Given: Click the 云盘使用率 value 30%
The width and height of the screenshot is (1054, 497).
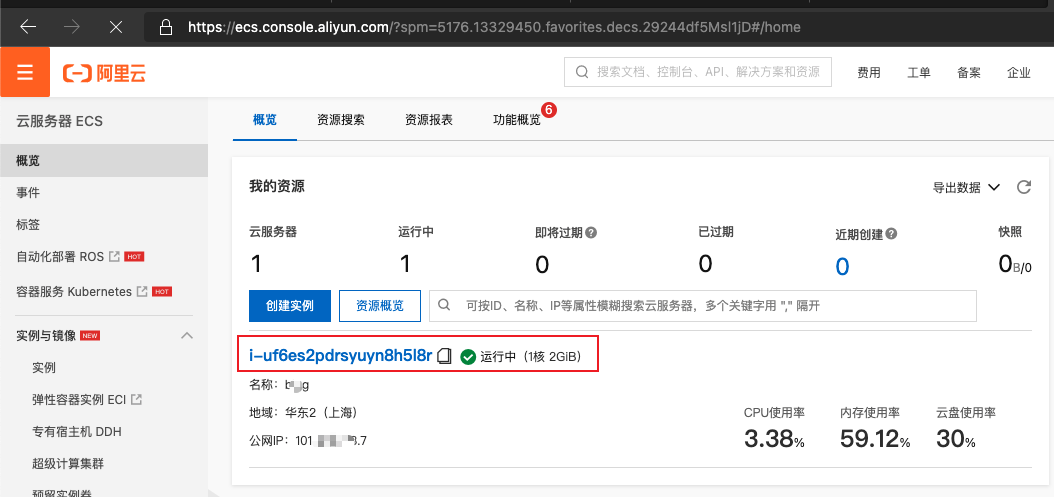Looking at the screenshot, I should 956,440.
